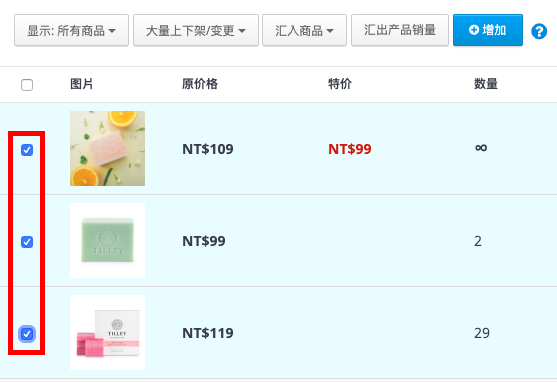Click the 图片 column header
This screenshot has height=382, width=557.
[x=81, y=84]
